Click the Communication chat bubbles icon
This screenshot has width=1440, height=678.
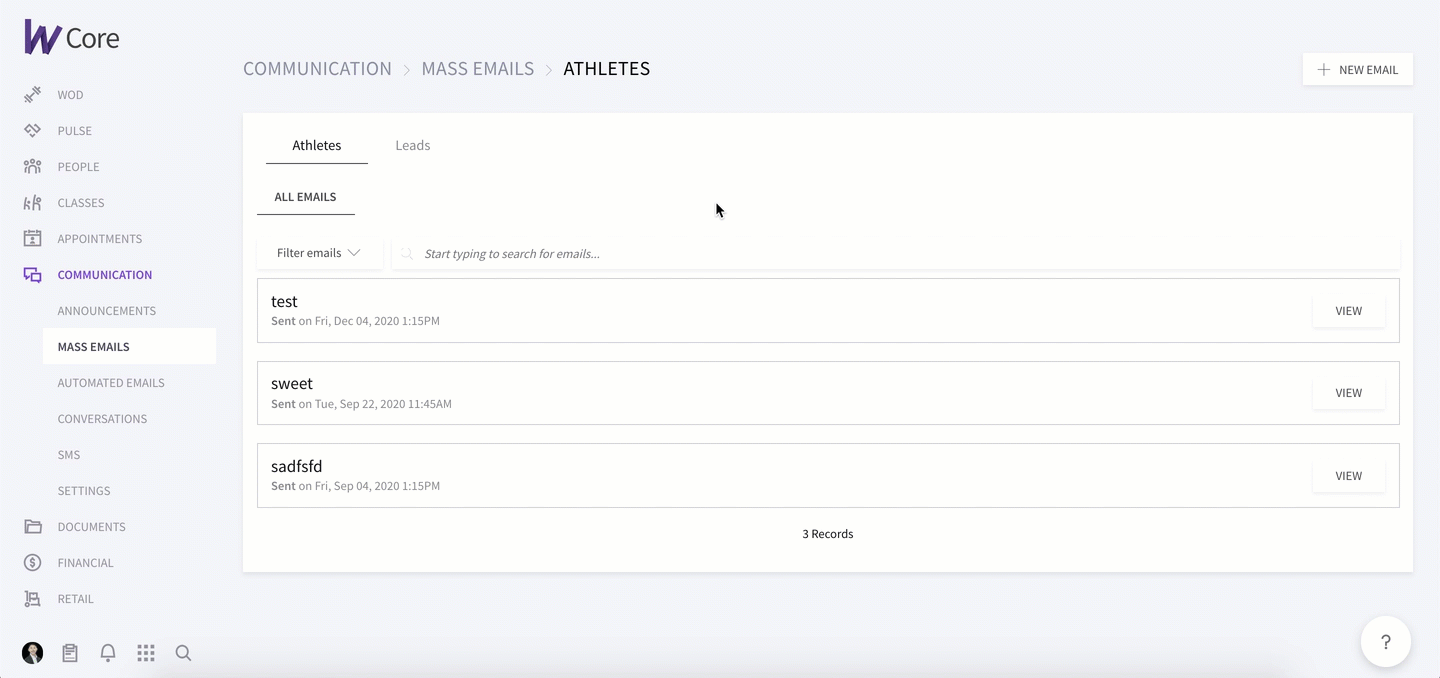click(33, 274)
